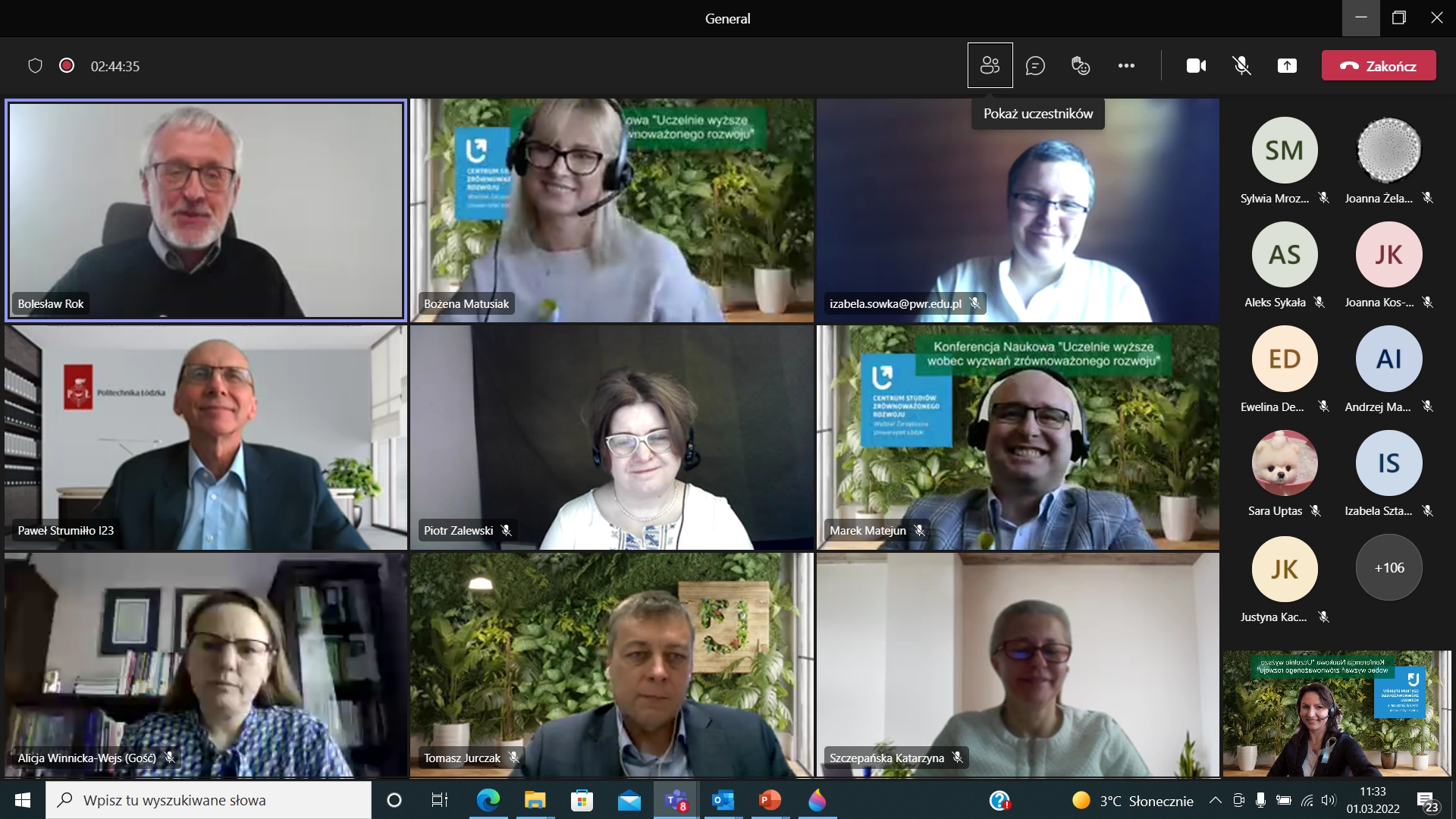The width and height of the screenshot is (1456, 819).
Task: Open the weather and news flyout showing 3°C Słonecznie
Action: point(1130,800)
